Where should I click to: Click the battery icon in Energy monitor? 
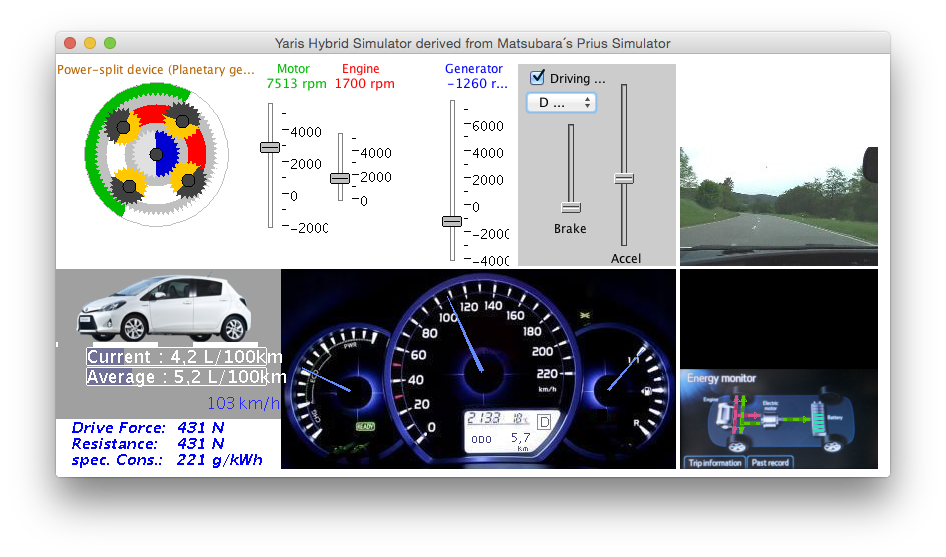(x=818, y=418)
